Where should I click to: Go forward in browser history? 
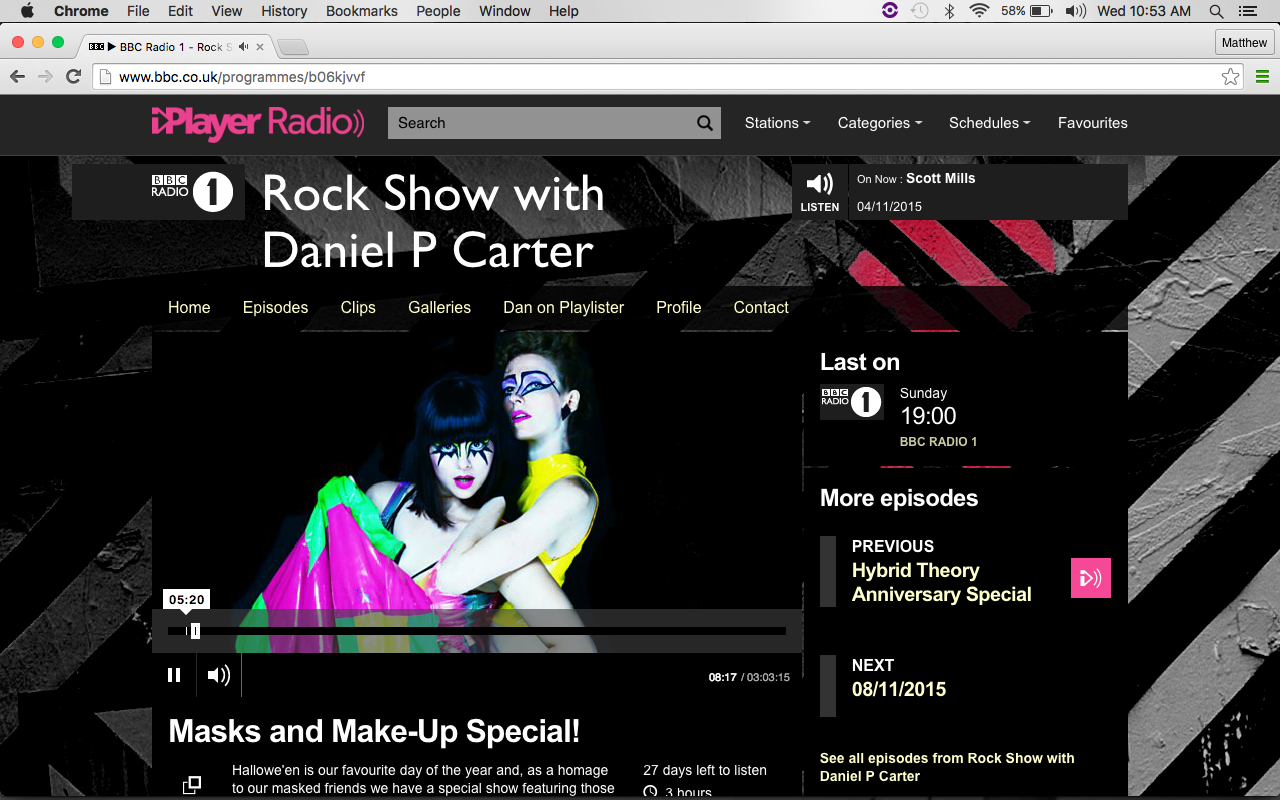coord(45,77)
